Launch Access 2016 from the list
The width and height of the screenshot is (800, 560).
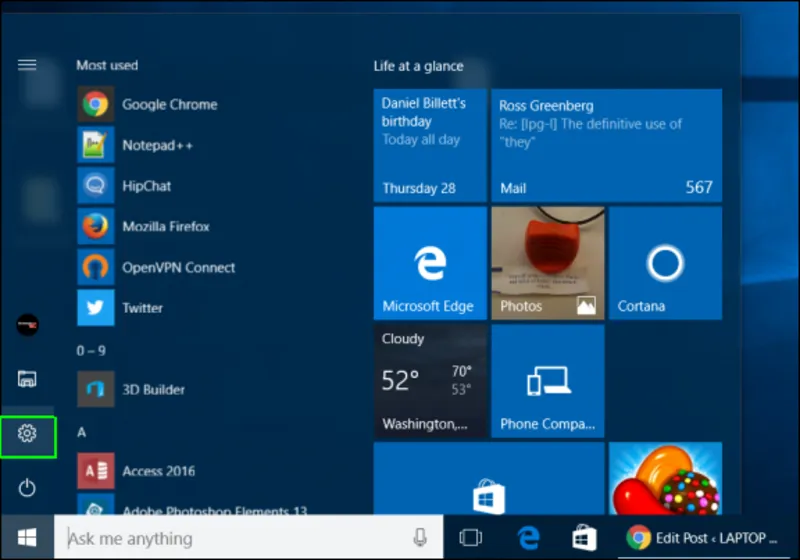point(158,471)
